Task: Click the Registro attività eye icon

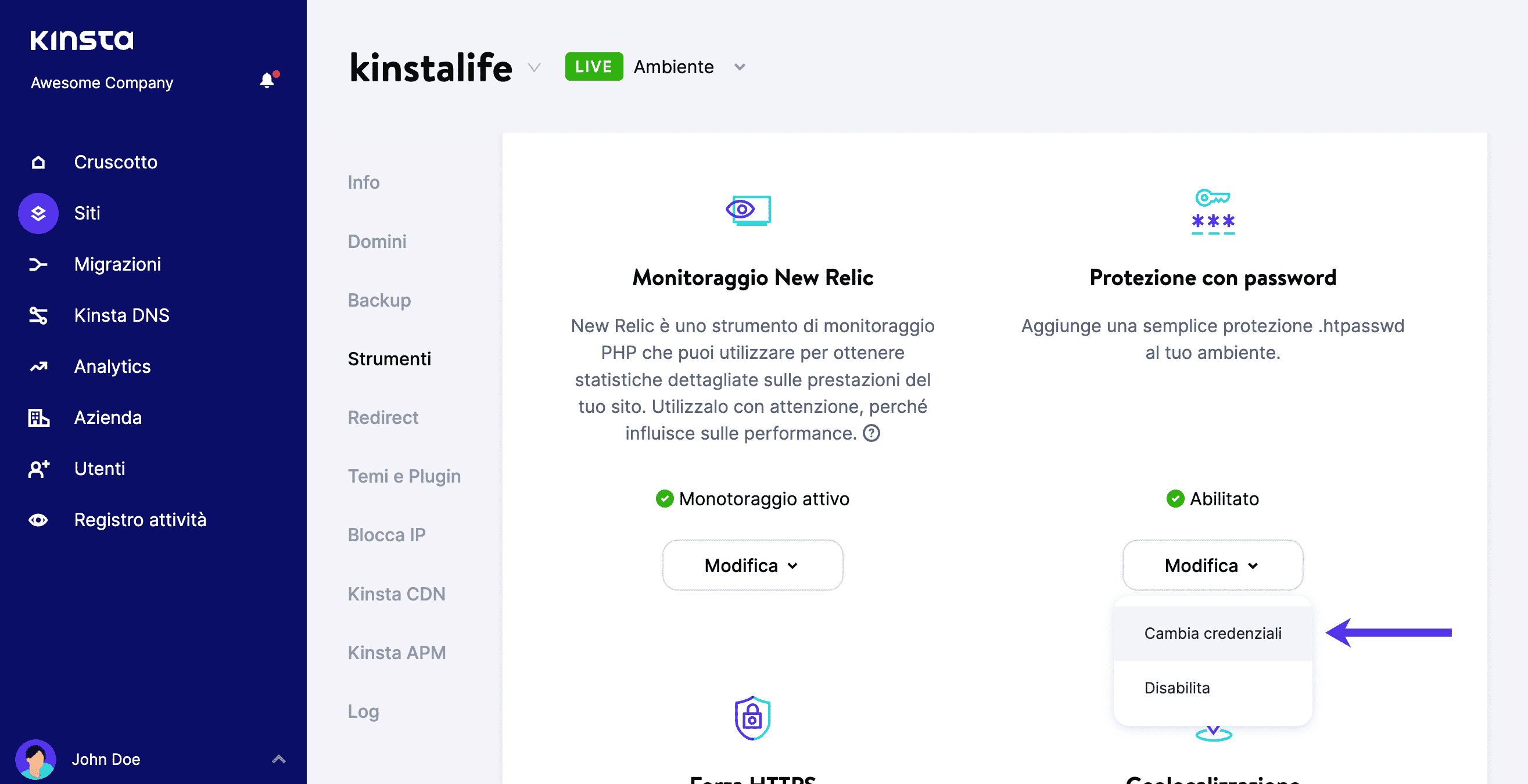Action: coord(38,520)
